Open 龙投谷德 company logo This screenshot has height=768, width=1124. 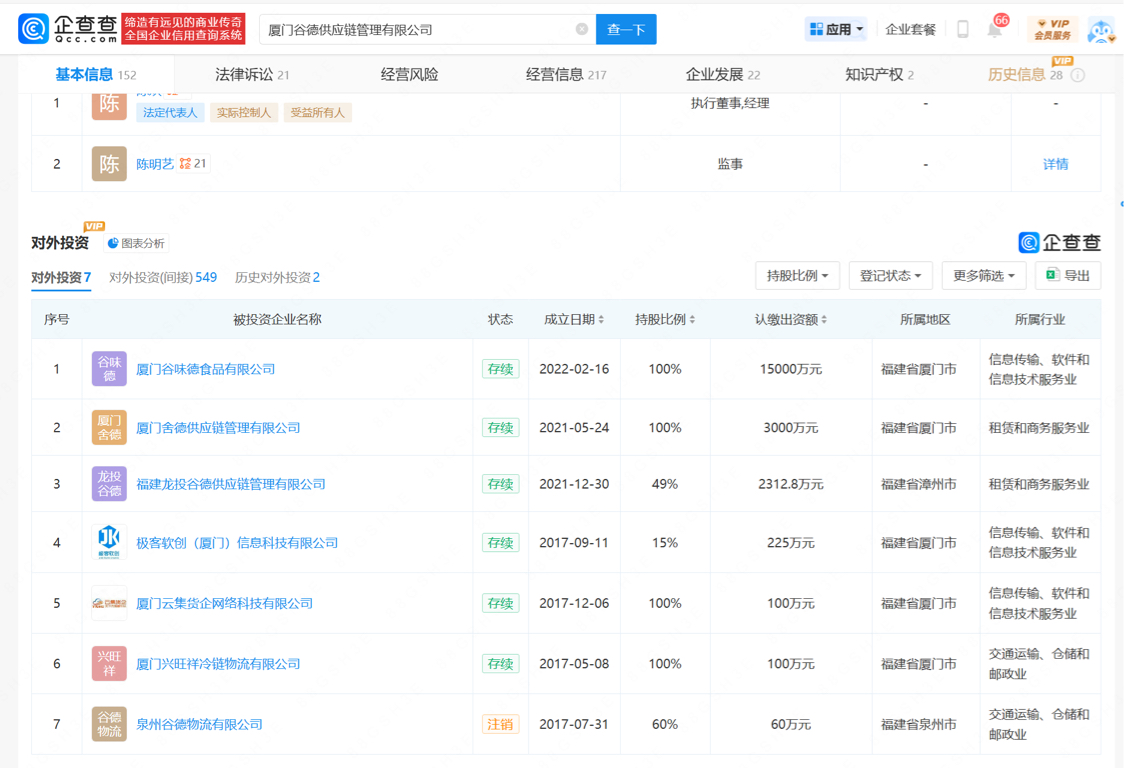coord(109,484)
